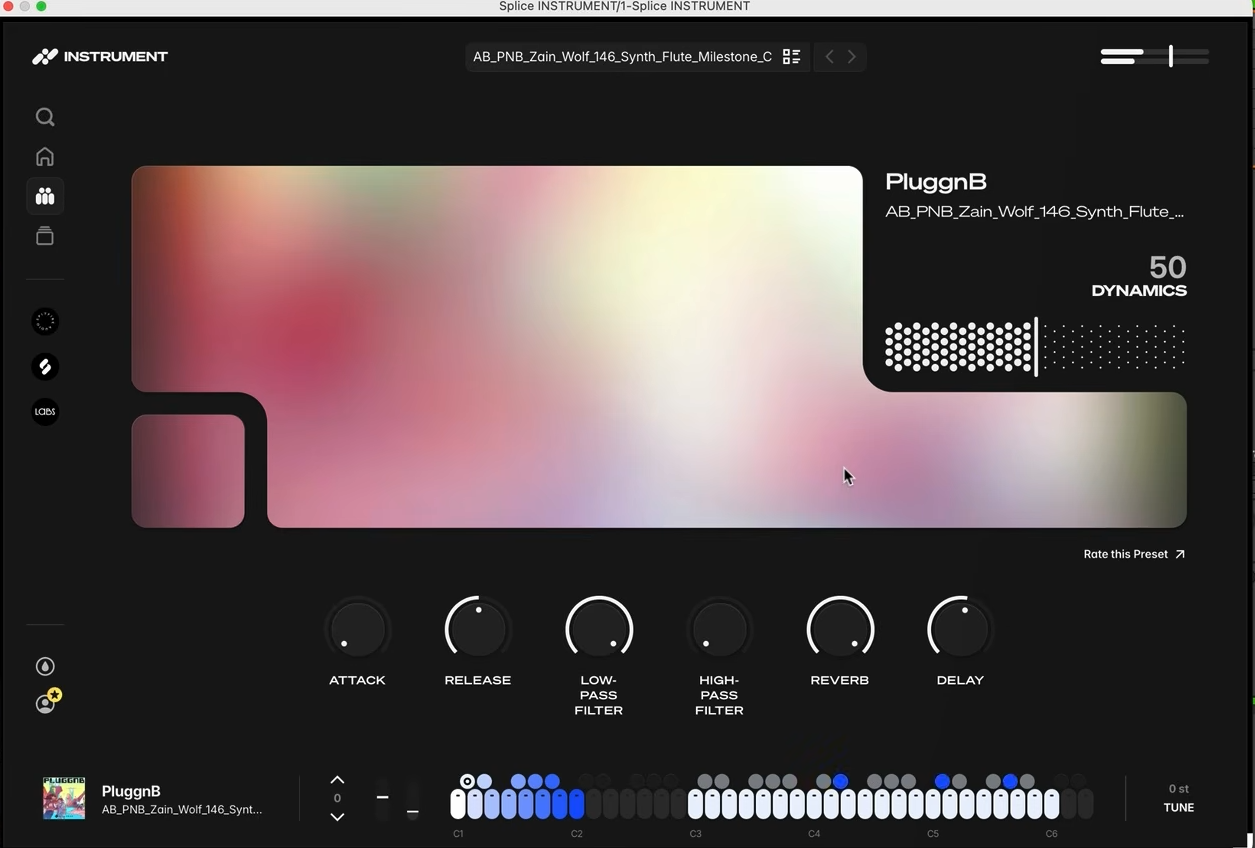
Task: Click the PluggnB album art thumbnail
Action: pos(64,799)
